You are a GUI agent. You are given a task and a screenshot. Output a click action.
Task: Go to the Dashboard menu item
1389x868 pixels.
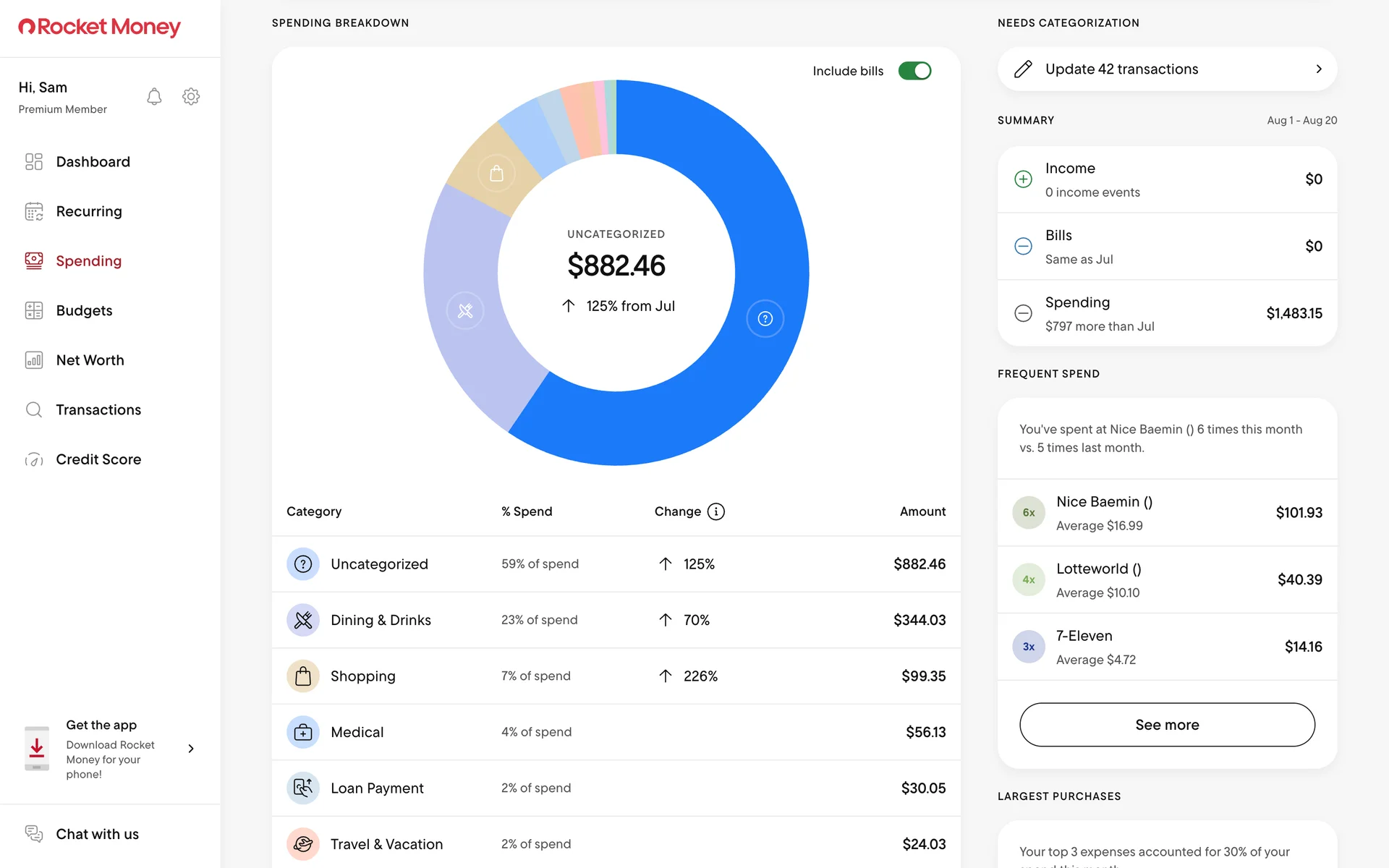click(93, 162)
